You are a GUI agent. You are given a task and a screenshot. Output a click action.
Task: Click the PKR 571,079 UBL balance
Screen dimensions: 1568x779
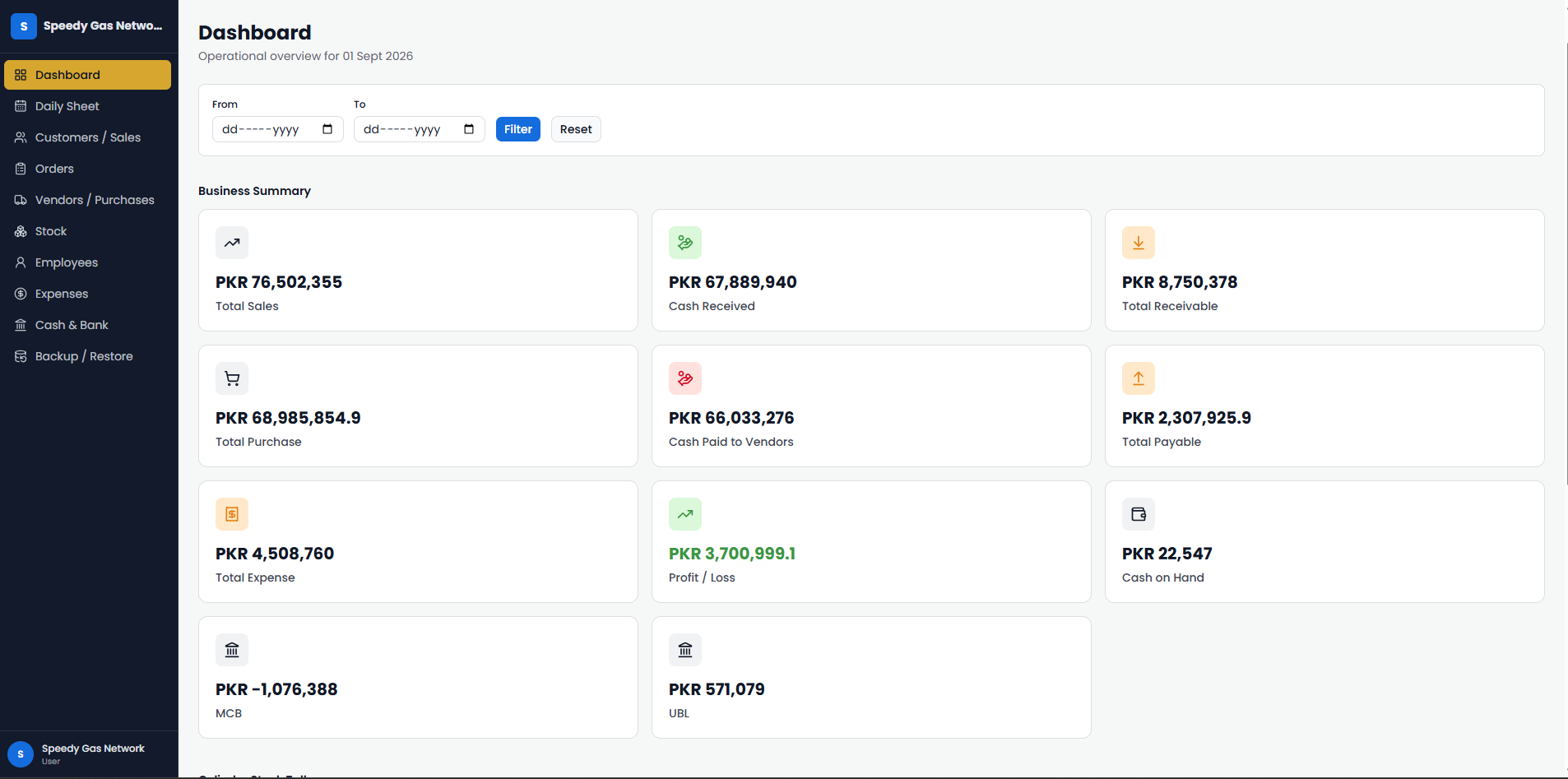[717, 689]
